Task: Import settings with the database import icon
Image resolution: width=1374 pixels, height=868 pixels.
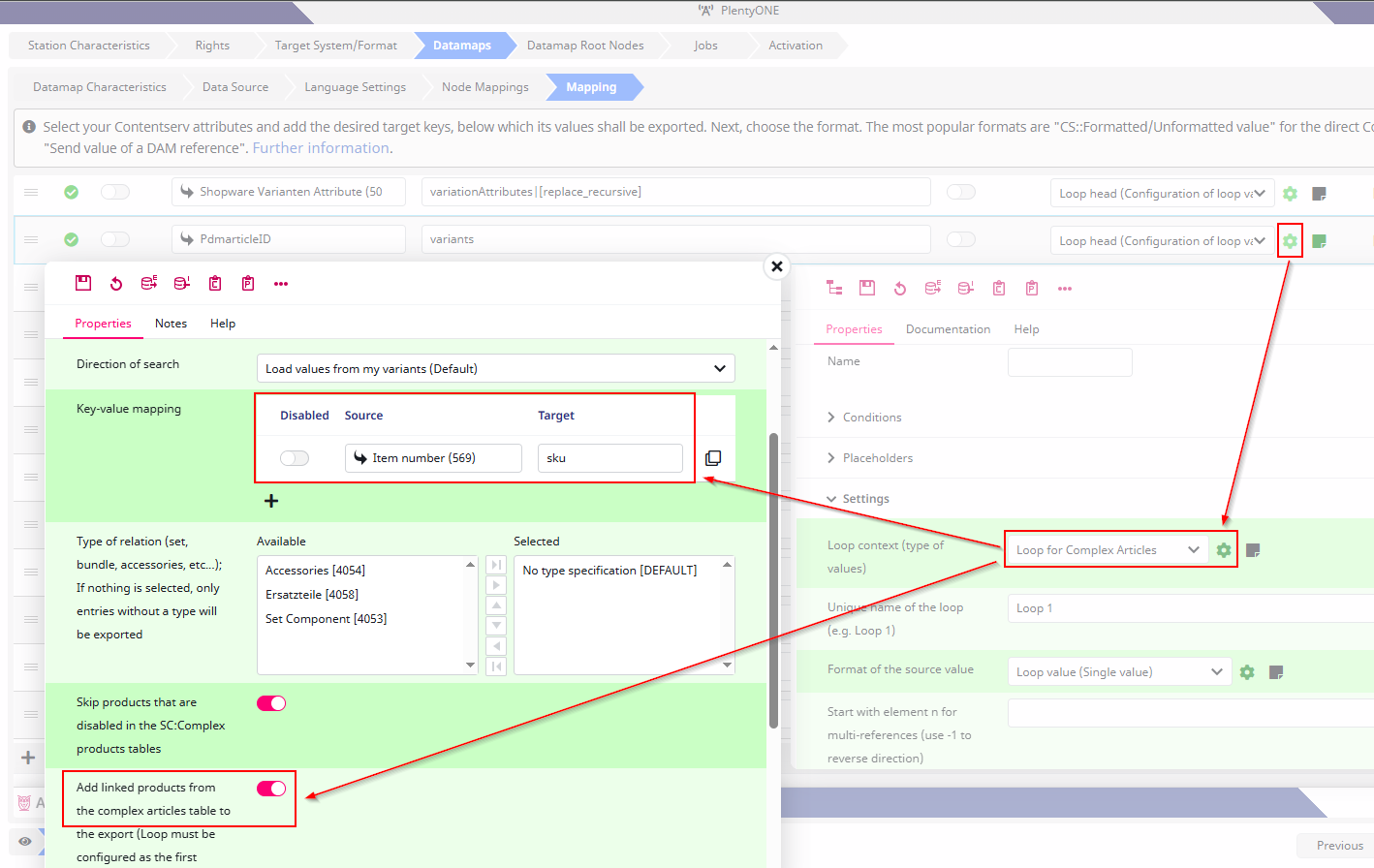Action: [181, 282]
